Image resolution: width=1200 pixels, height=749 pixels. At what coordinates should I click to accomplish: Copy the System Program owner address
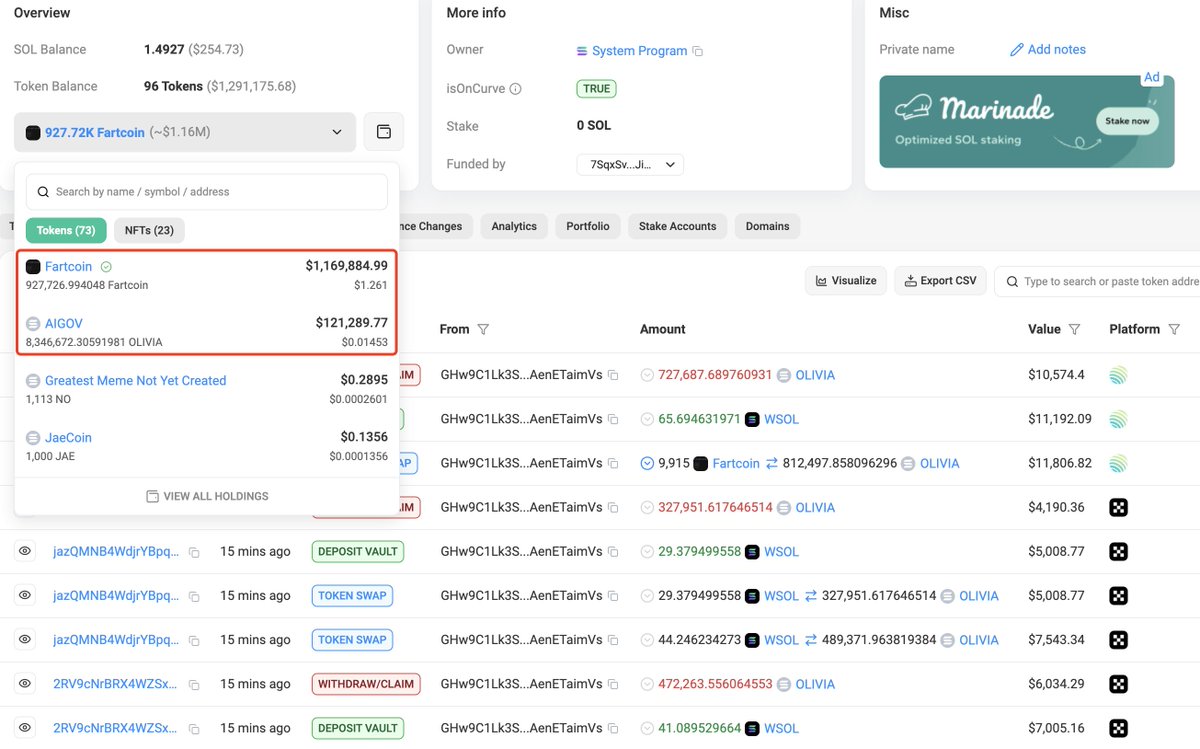pos(698,51)
